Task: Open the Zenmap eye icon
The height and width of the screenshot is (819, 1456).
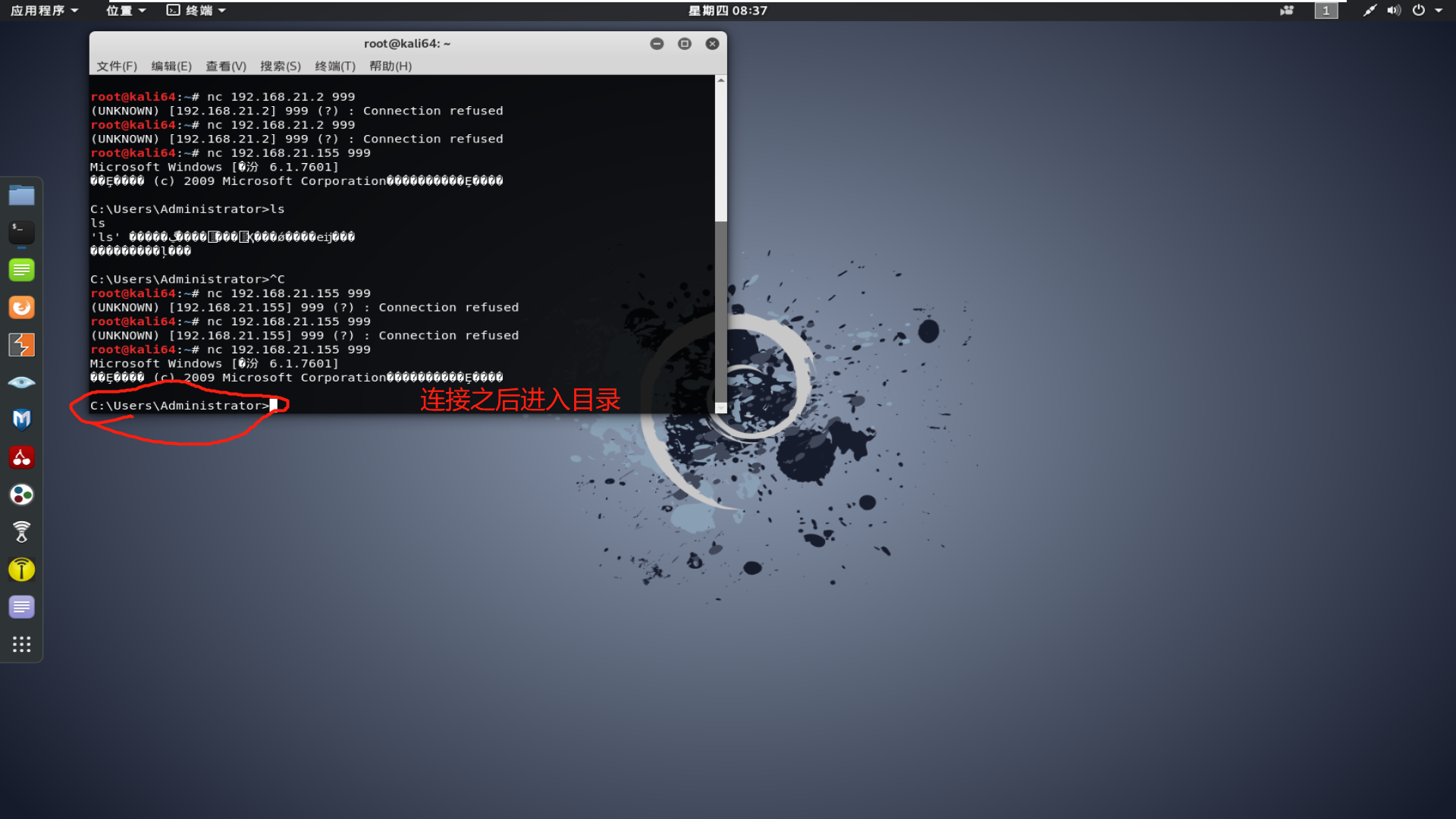Action: coord(21,382)
